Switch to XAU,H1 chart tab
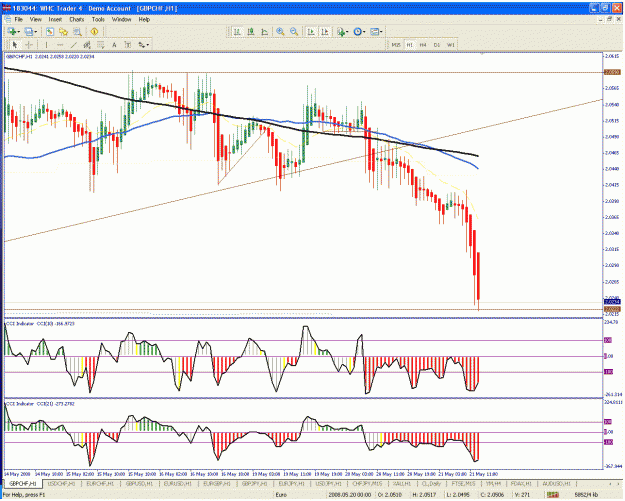The width and height of the screenshot is (625, 501). 402,484
